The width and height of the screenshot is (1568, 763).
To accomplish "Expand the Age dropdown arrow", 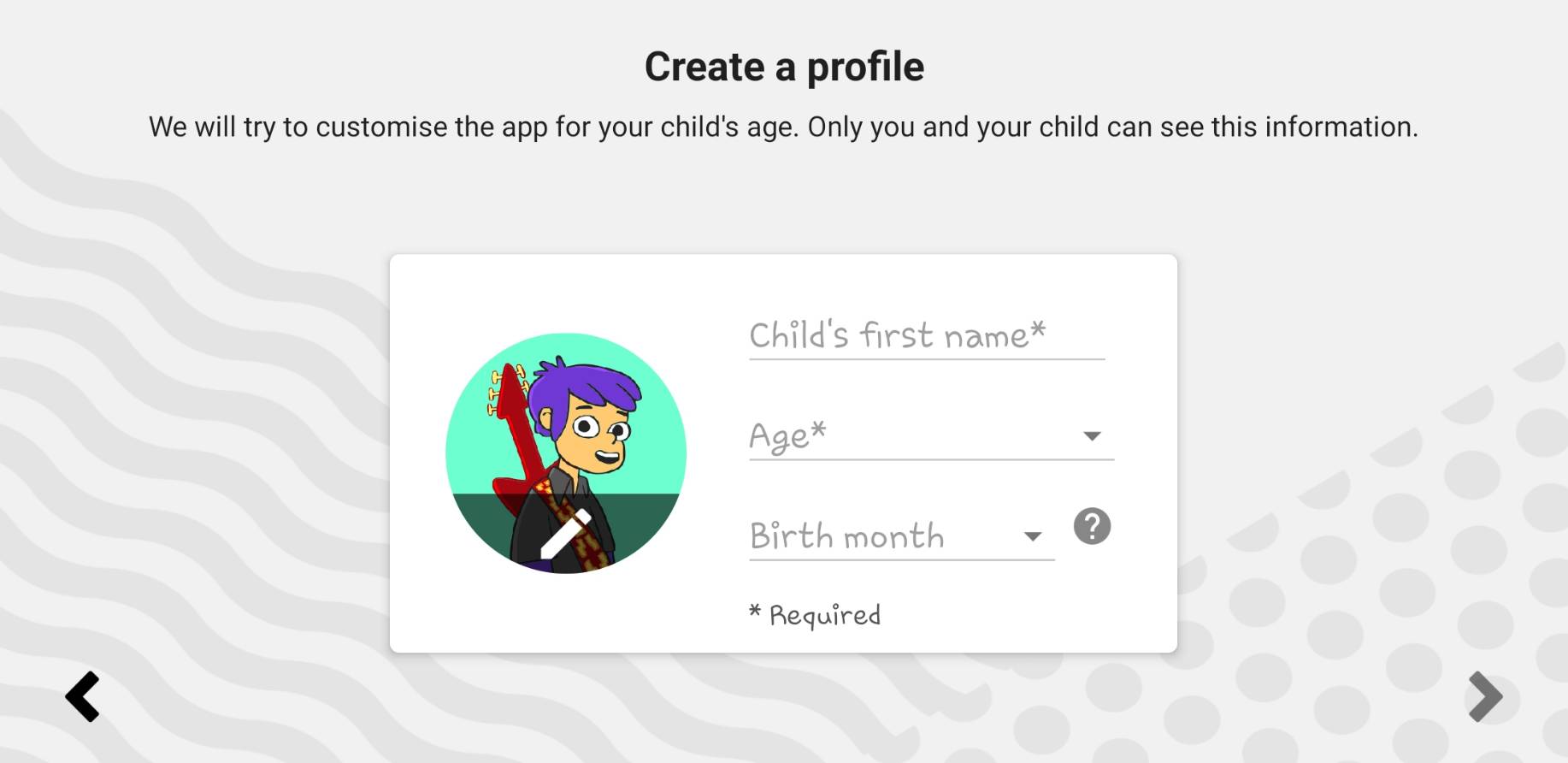I will pyautogui.click(x=1092, y=436).
